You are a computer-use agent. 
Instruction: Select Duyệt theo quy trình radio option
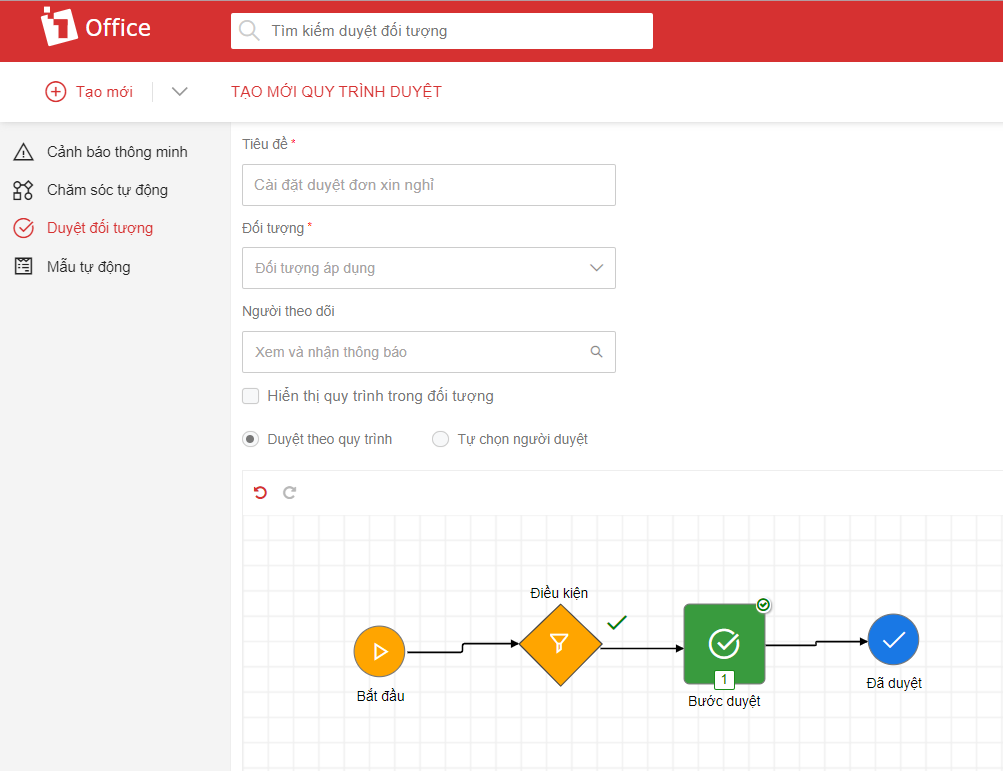251,439
